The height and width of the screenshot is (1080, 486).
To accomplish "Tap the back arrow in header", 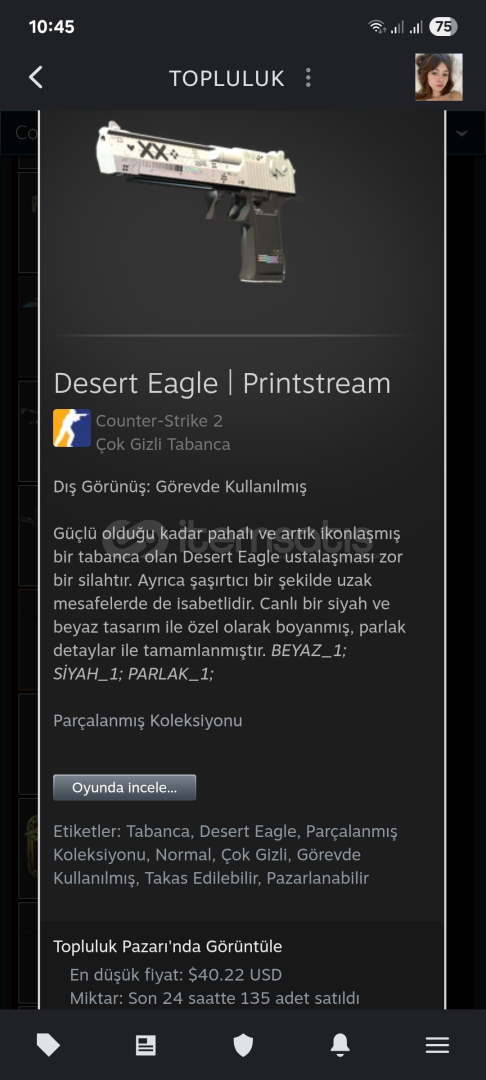I will tap(36, 77).
